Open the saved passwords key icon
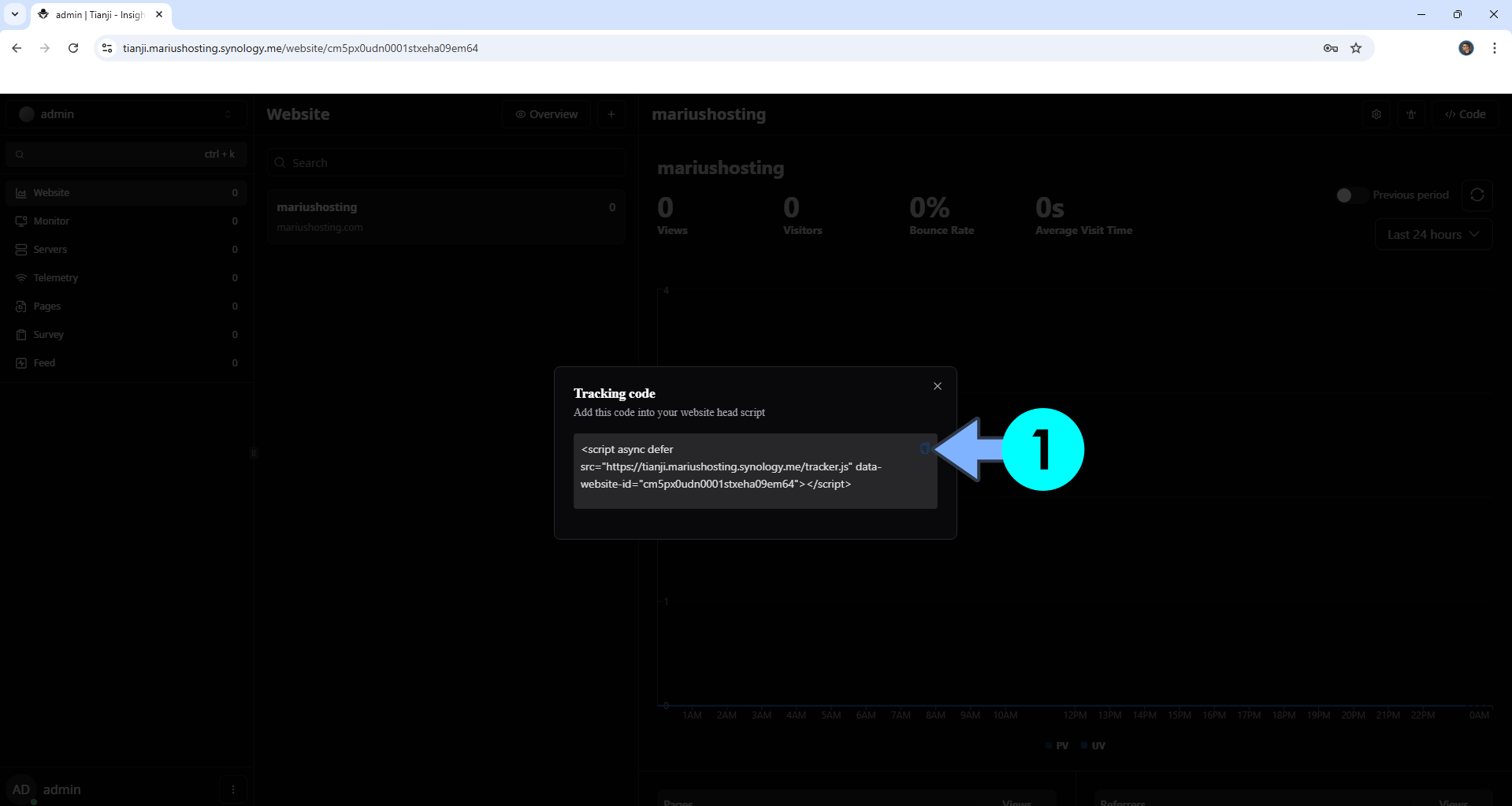The height and width of the screenshot is (806, 1512). [x=1331, y=48]
